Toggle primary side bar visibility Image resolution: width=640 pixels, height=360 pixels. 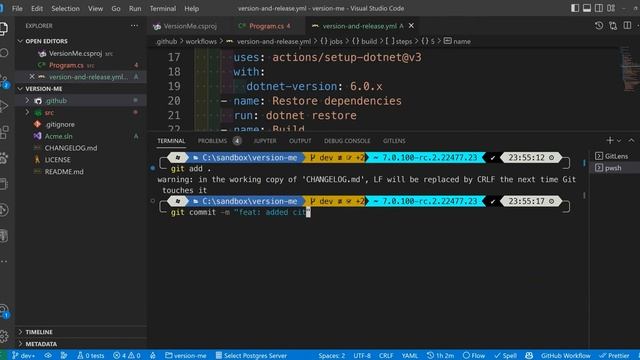coord(575,8)
